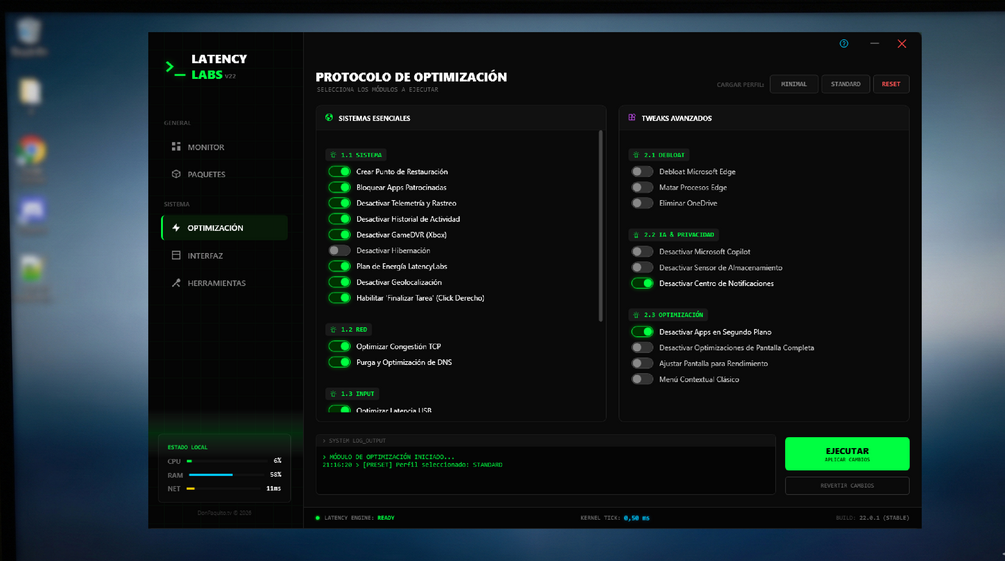Toggle Habilitar 'Finalizar Tarea' switch

point(340,298)
